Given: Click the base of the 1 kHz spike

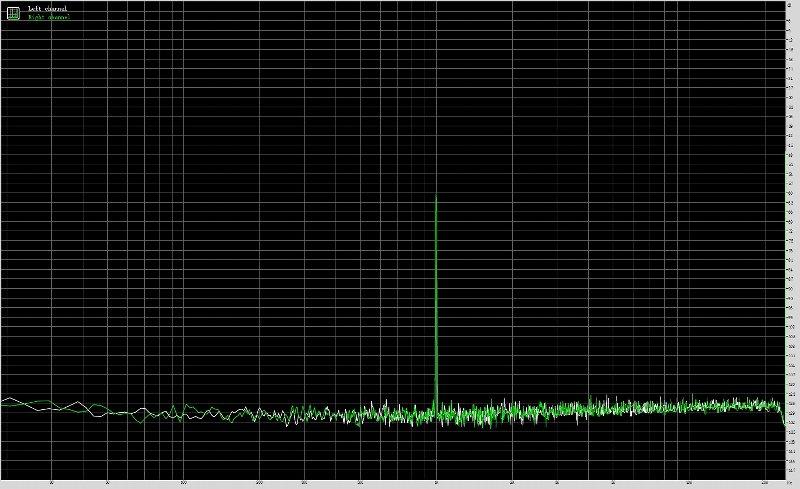Looking at the screenshot, I should click(x=436, y=405).
